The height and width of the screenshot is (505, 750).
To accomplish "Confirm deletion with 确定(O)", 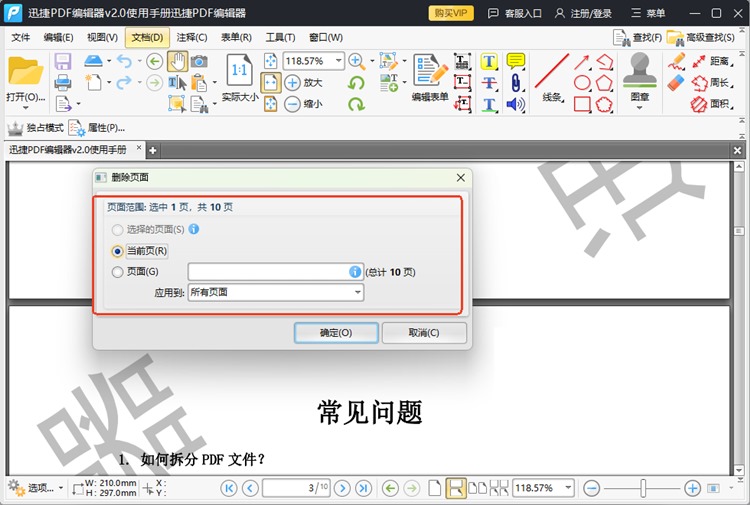I will (336, 333).
